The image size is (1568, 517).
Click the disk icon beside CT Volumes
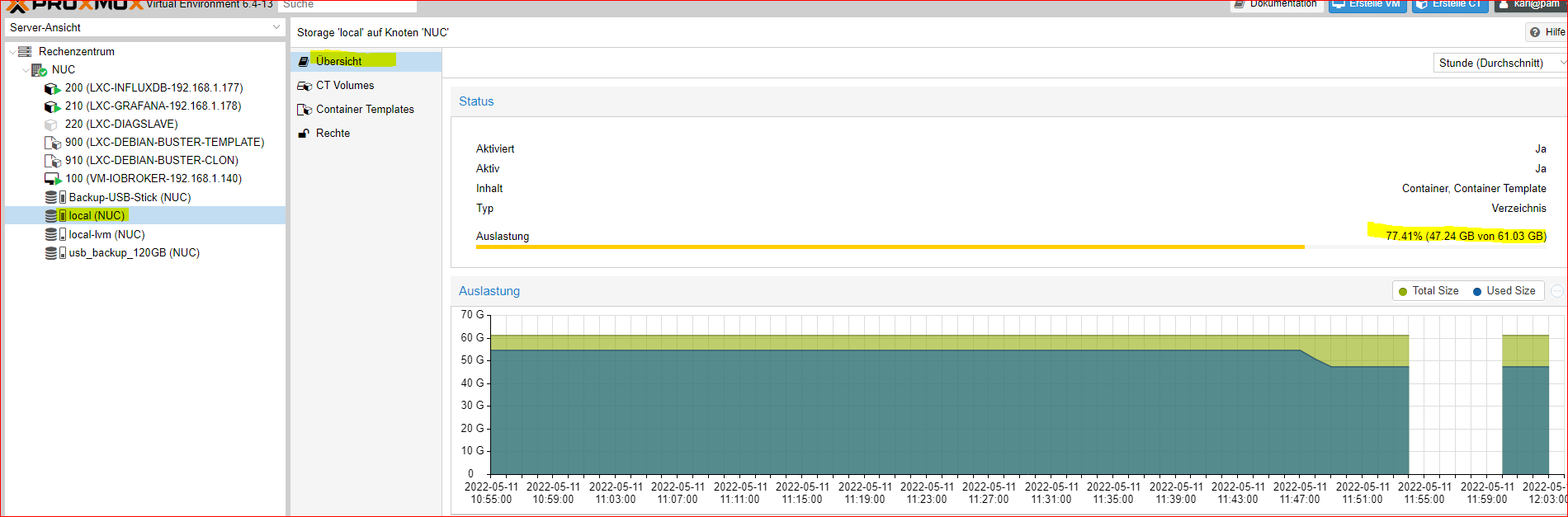tap(304, 85)
